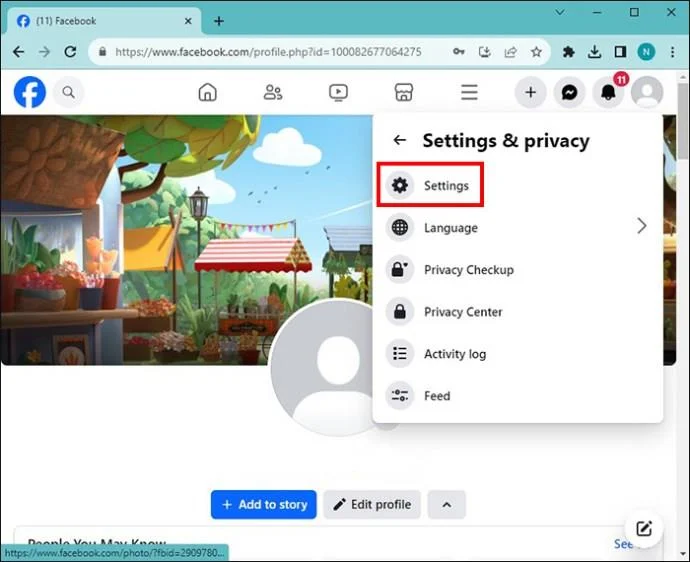Open the notifications bell
The height and width of the screenshot is (562, 690).
pos(609,92)
